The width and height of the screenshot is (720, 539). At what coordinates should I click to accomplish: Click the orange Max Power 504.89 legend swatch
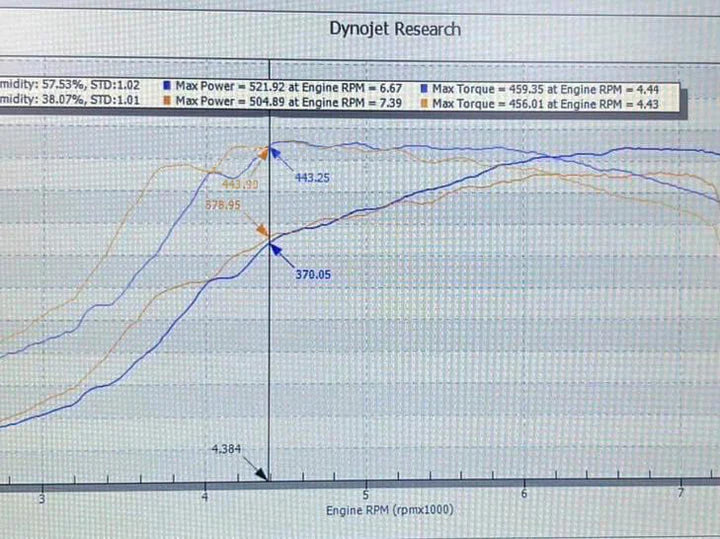coord(166,102)
